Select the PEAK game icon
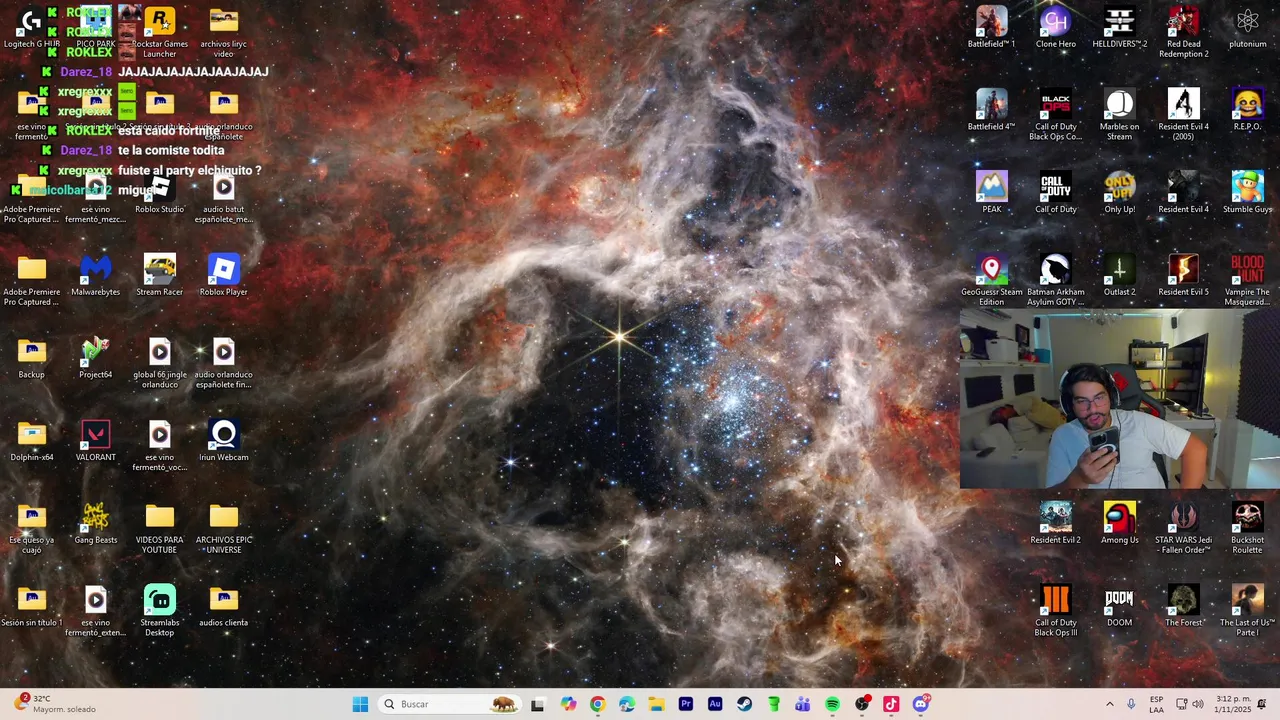 click(992, 193)
